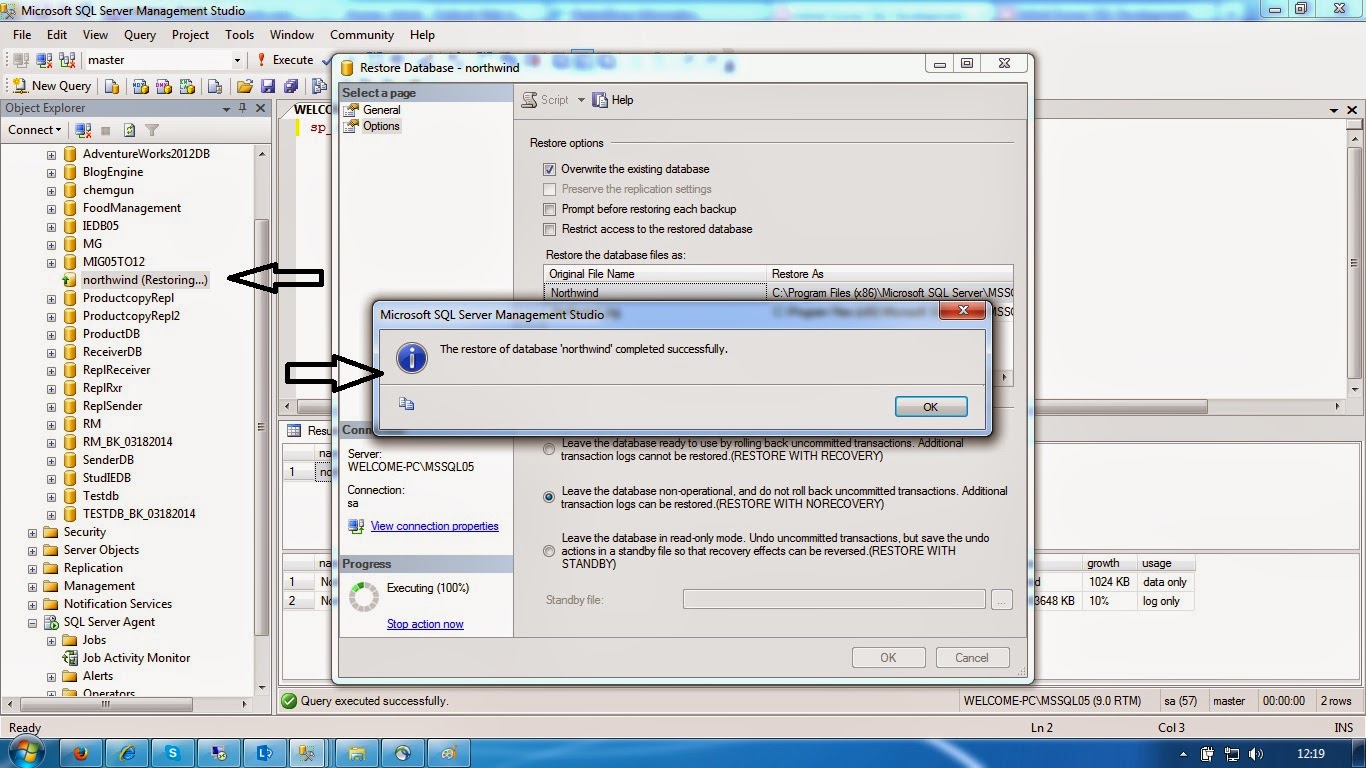Select RESTORE WITH STANDBY radio option

(548, 551)
